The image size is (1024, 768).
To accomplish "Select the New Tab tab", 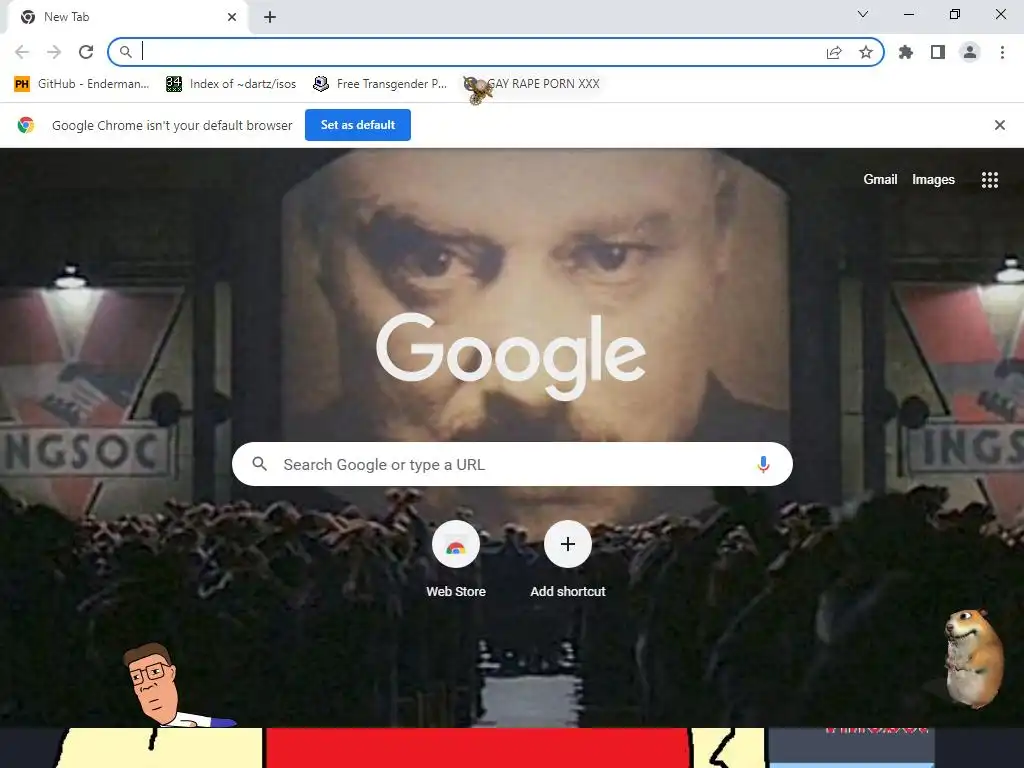I will coord(127,17).
